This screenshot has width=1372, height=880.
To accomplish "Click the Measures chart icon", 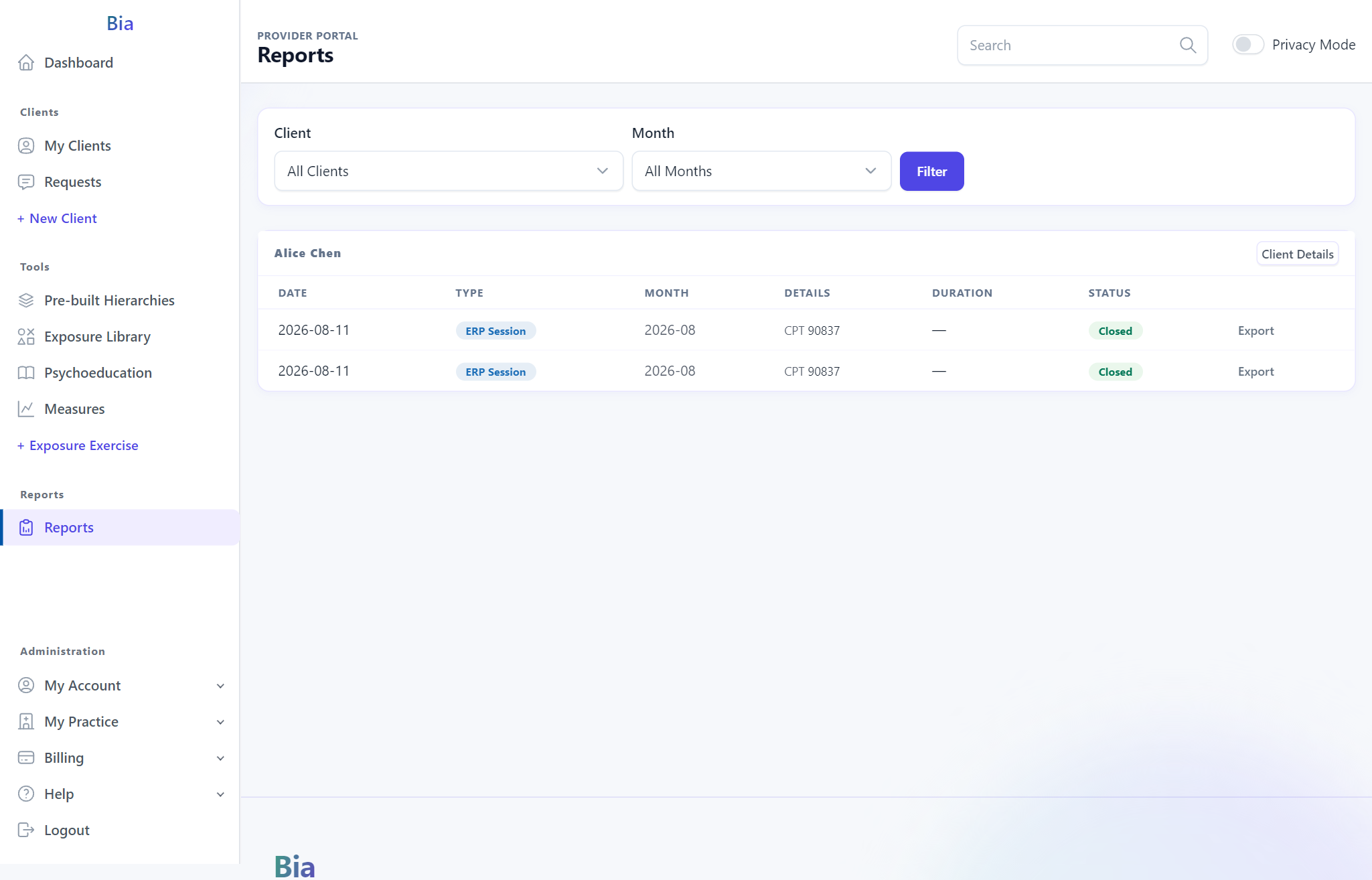I will click(x=26, y=409).
